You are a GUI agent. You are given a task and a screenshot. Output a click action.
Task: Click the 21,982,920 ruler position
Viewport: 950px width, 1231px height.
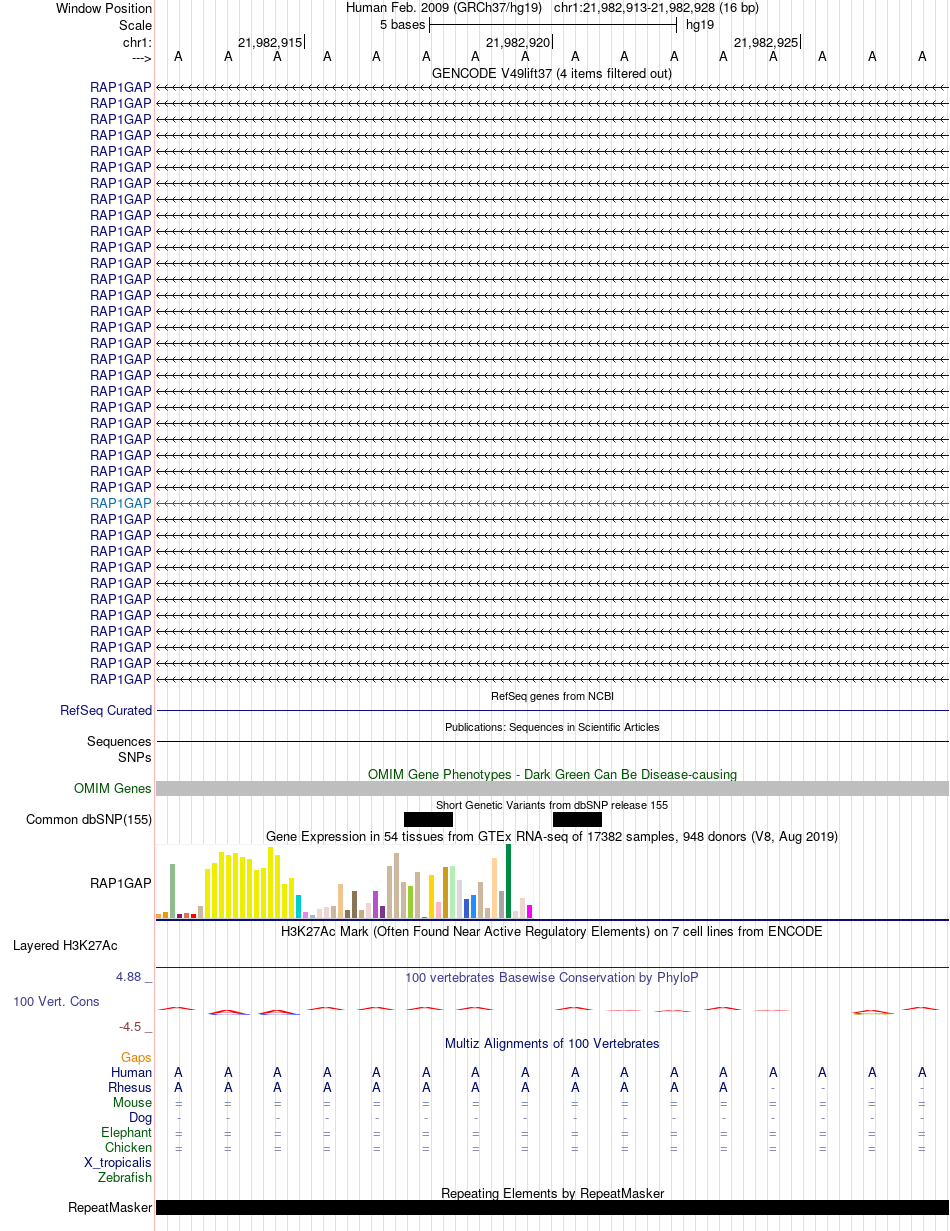pyautogui.click(x=517, y=43)
